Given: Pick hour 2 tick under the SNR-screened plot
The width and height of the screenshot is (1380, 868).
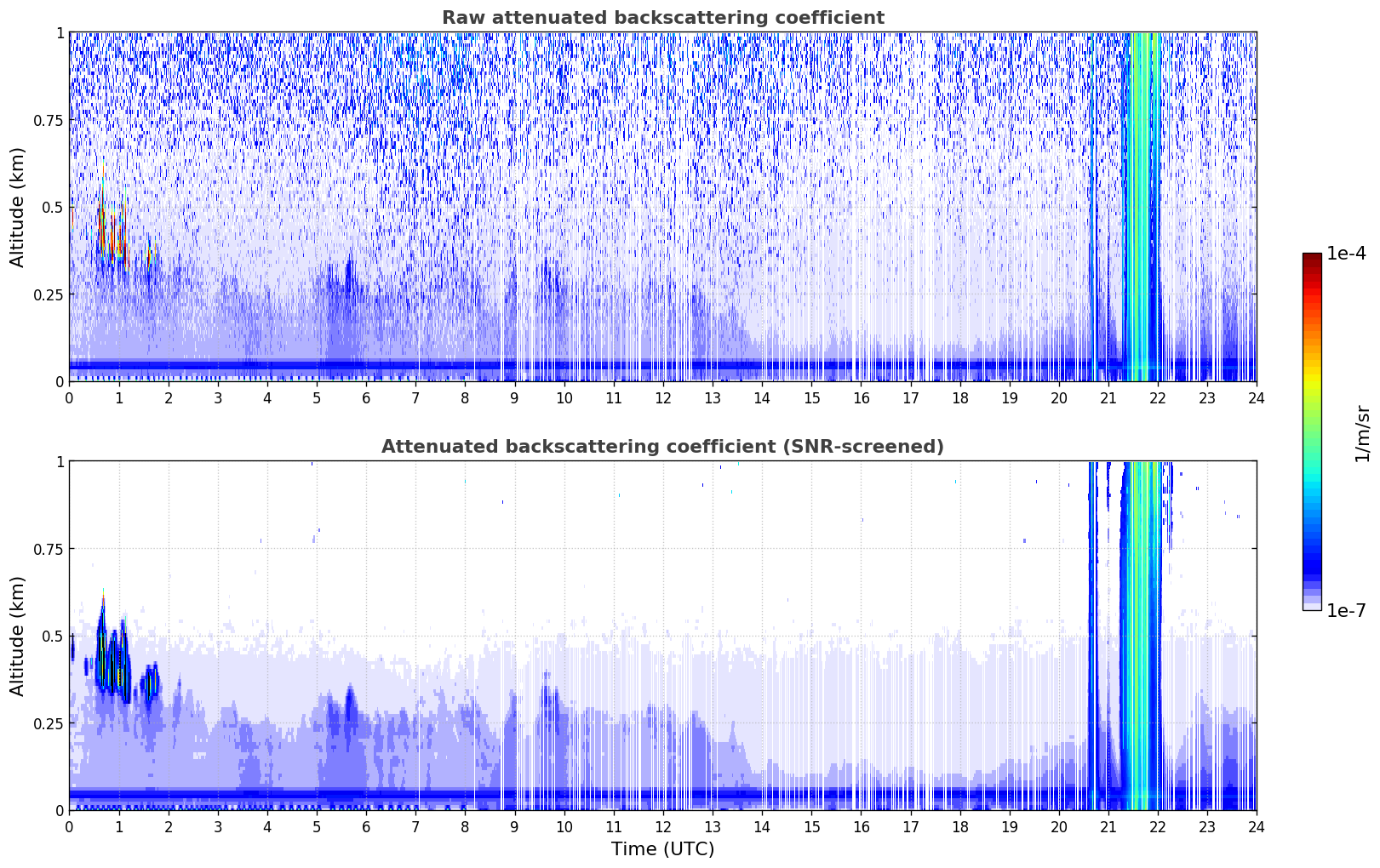Looking at the screenshot, I should [x=169, y=826].
